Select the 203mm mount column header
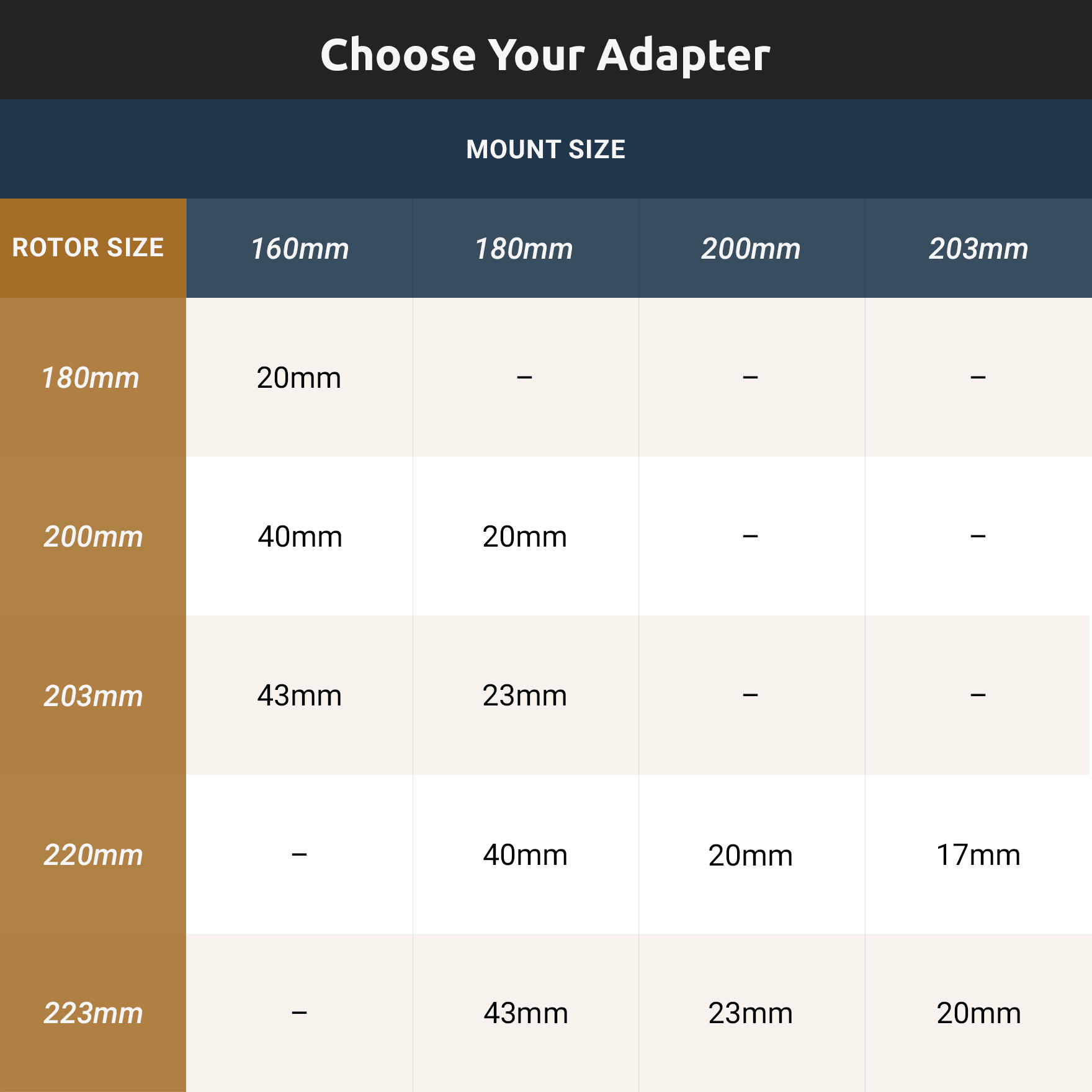Image resolution: width=1092 pixels, height=1092 pixels. (x=978, y=249)
